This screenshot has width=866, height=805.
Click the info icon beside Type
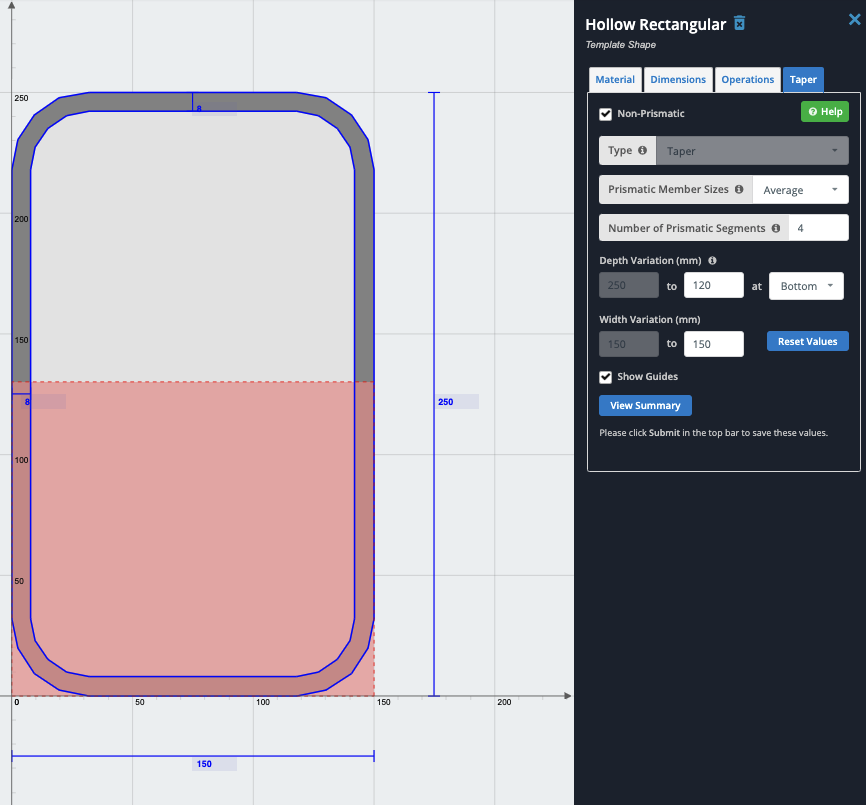[643, 151]
